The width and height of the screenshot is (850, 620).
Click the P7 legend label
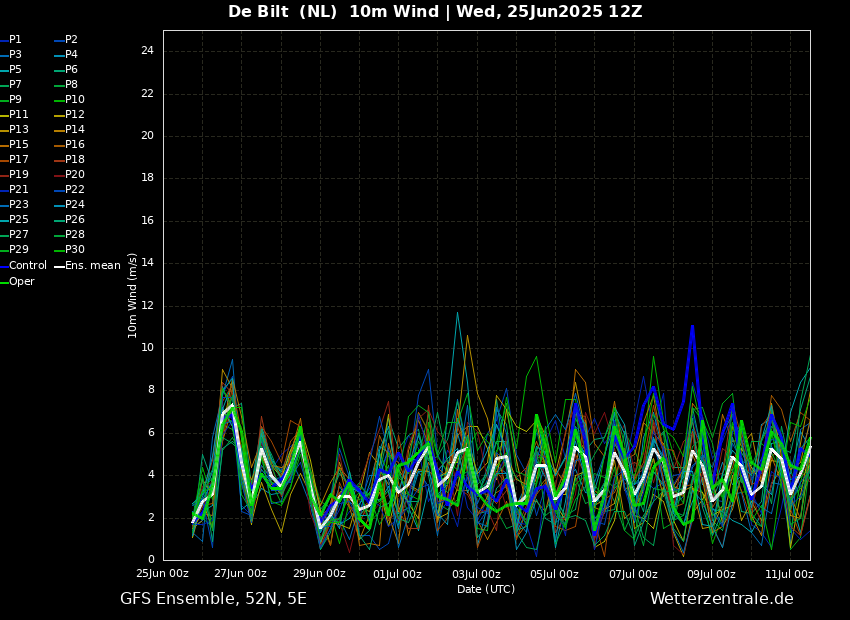coord(15,85)
